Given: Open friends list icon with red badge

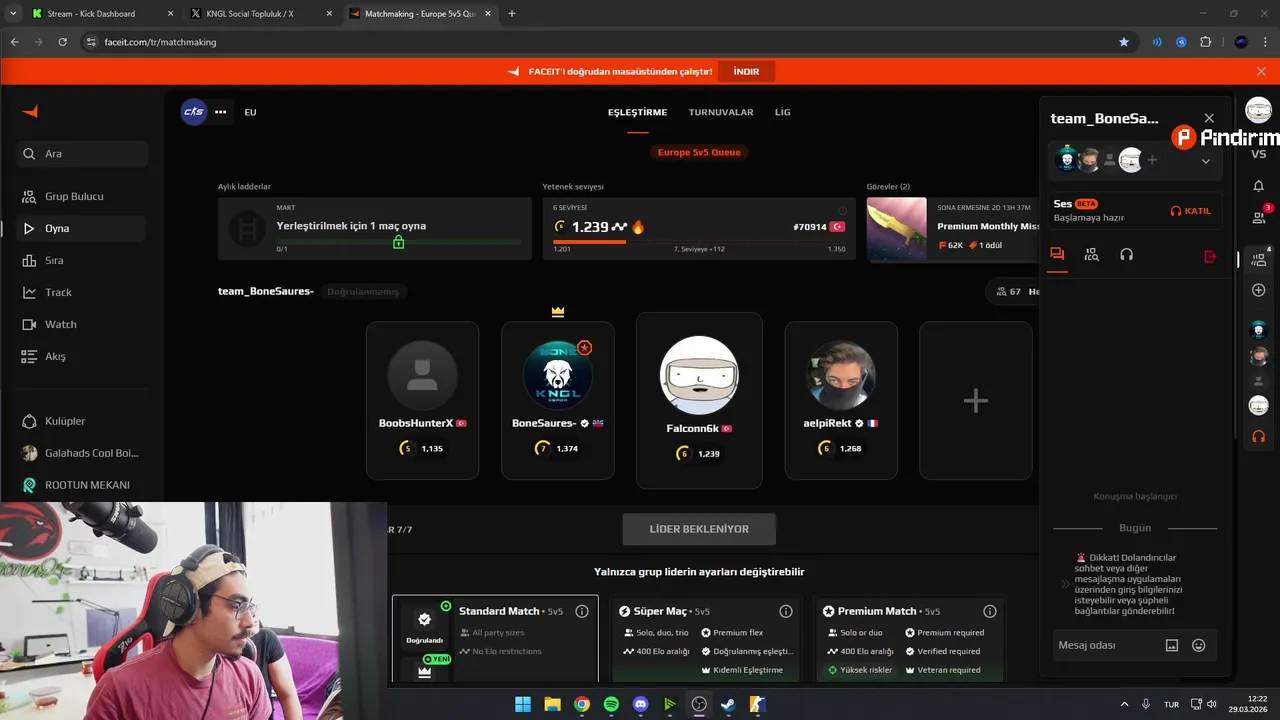Looking at the screenshot, I should click(1259, 216).
